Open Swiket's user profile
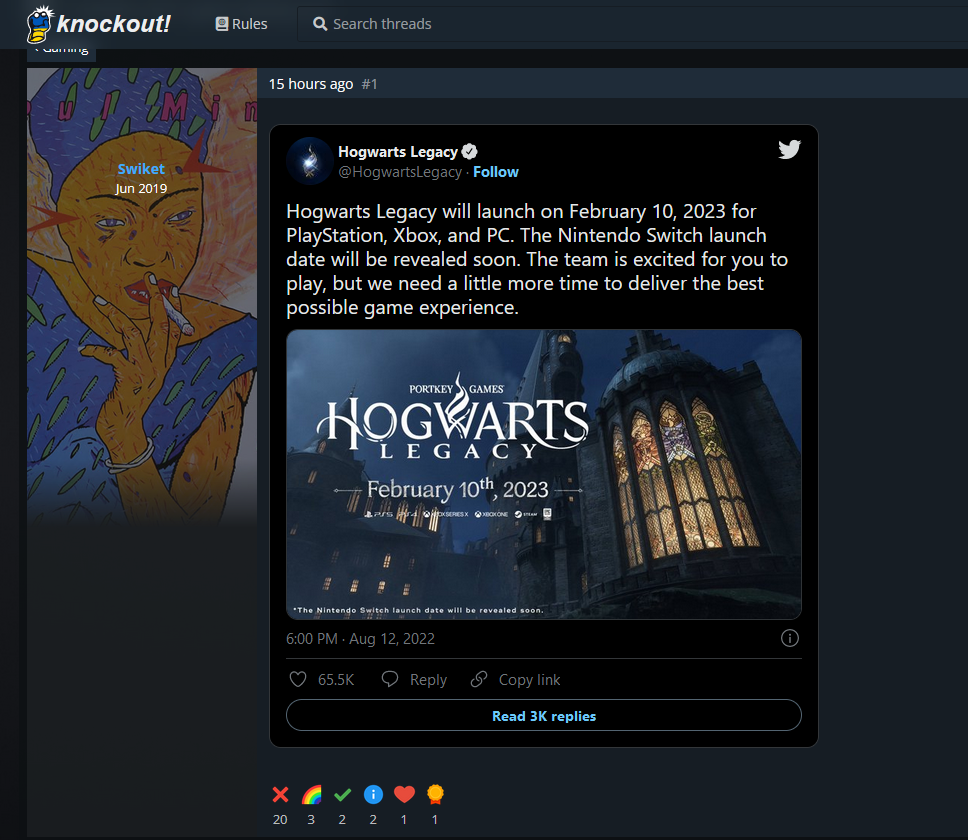 coord(141,168)
